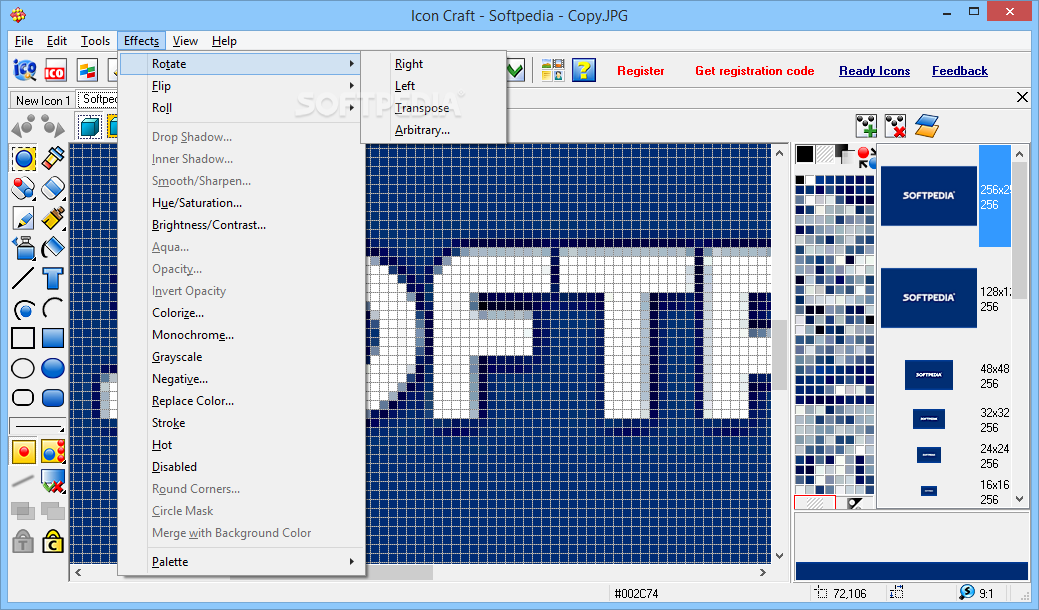Viewport: 1039px width, 610px height.
Task: Add a new image format with plus icon
Action: click(x=865, y=126)
